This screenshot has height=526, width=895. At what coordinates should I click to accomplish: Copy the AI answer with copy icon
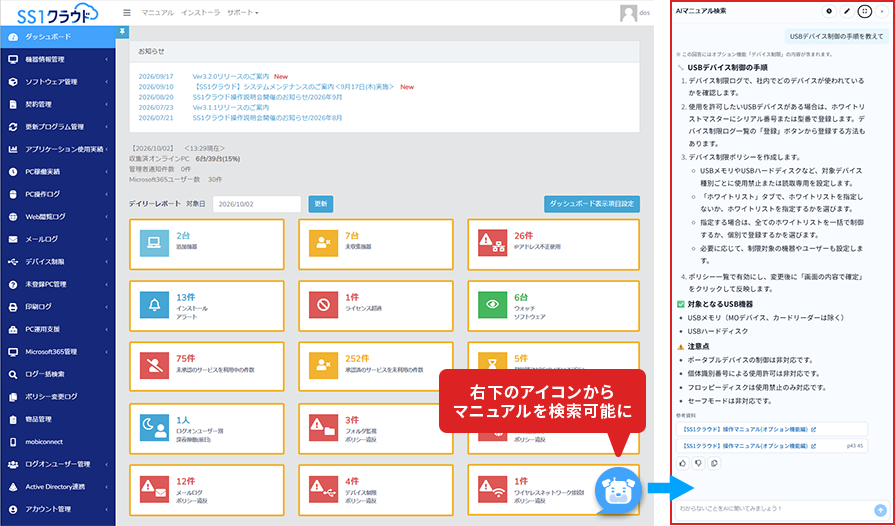(713, 463)
